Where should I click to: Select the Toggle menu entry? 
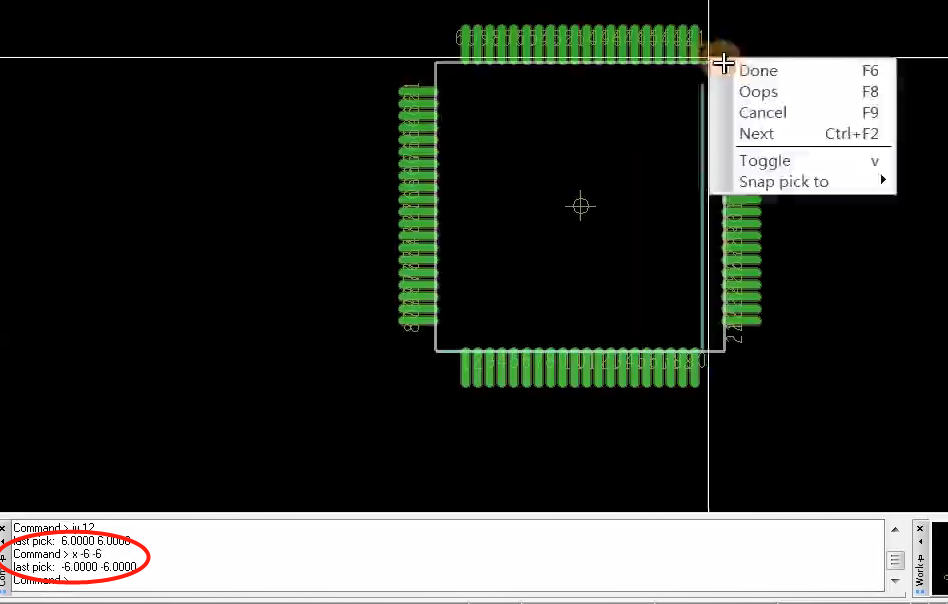pos(764,161)
